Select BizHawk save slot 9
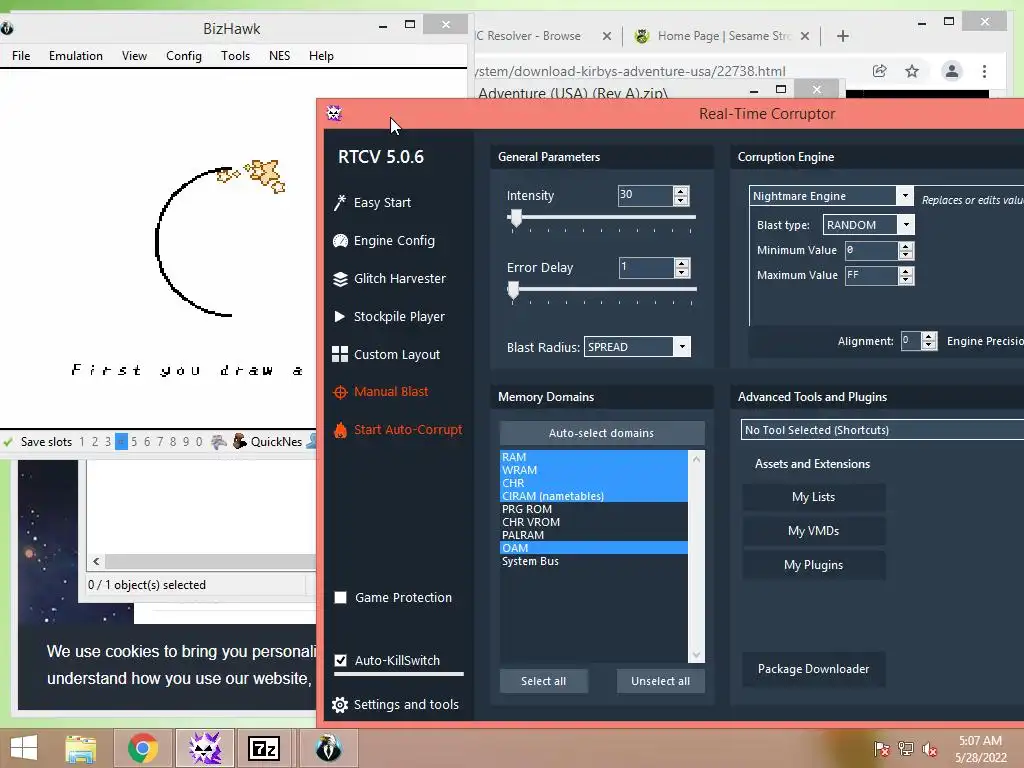 pyautogui.click(x=185, y=441)
